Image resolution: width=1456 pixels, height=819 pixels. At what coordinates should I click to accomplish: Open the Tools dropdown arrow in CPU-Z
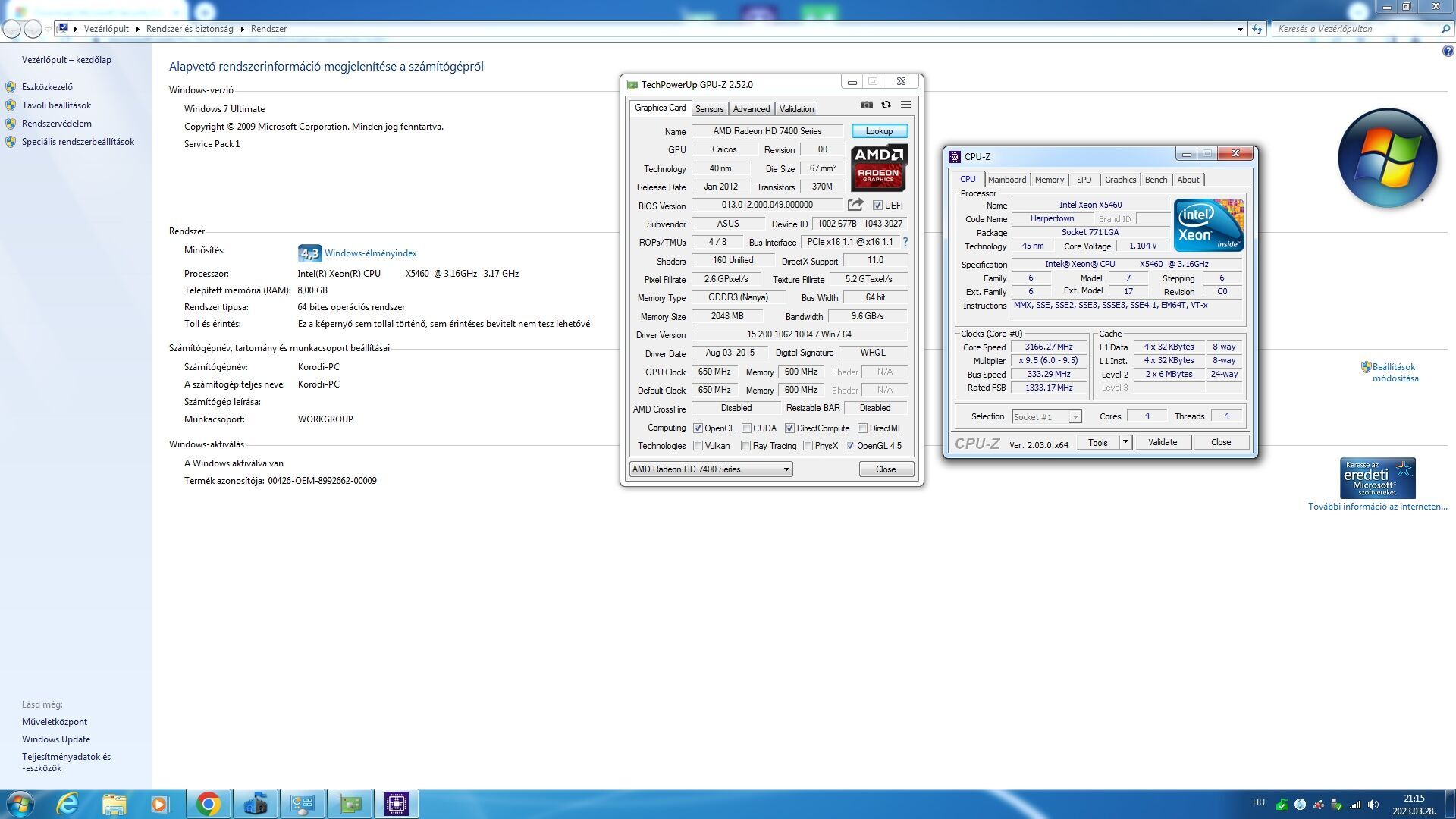pos(1125,442)
